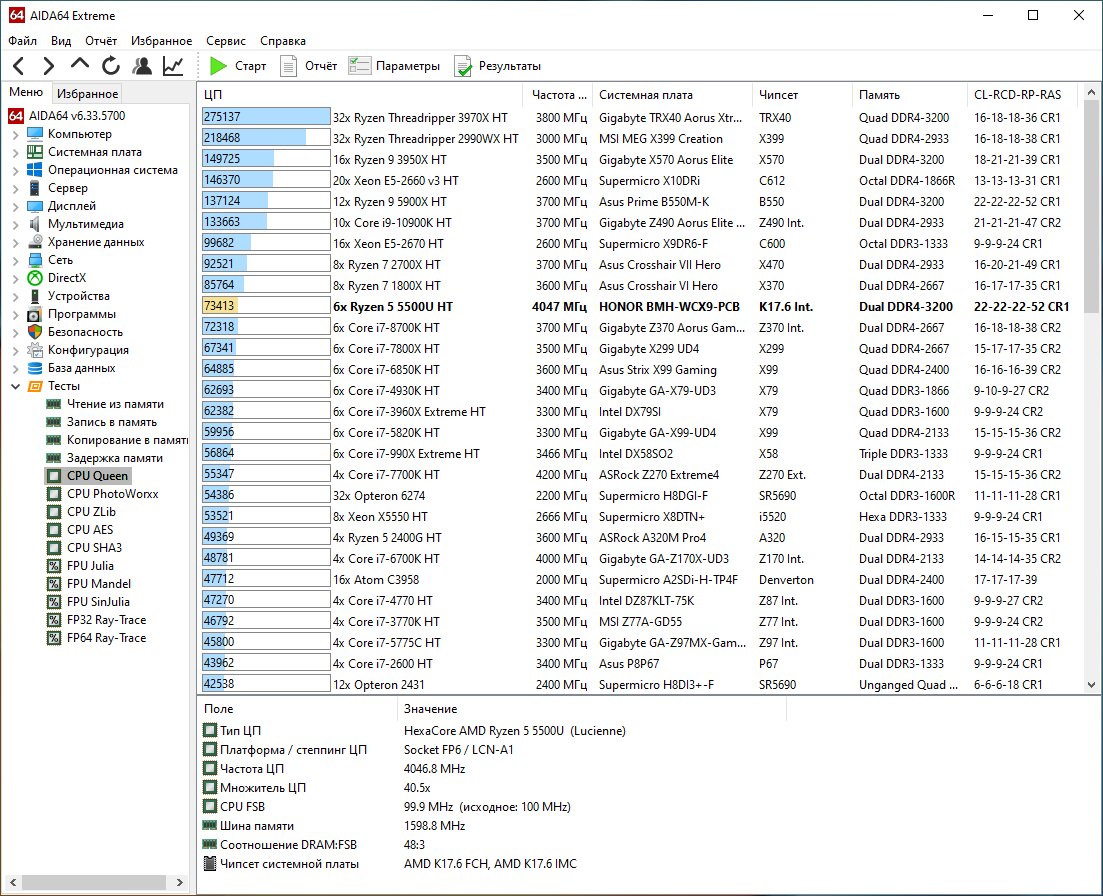The width and height of the screenshot is (1103, 896).
Task: Open the FPU Julia test
Action: (x=79, y=565)
